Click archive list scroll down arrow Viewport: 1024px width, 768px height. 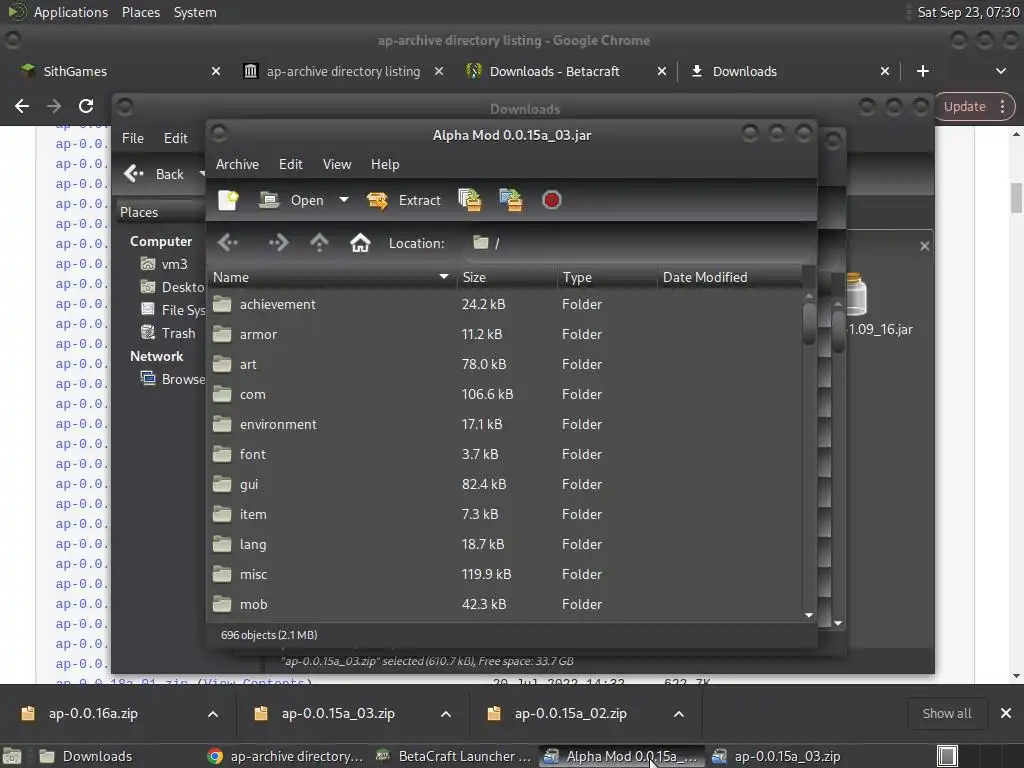(x=809, y=615)
